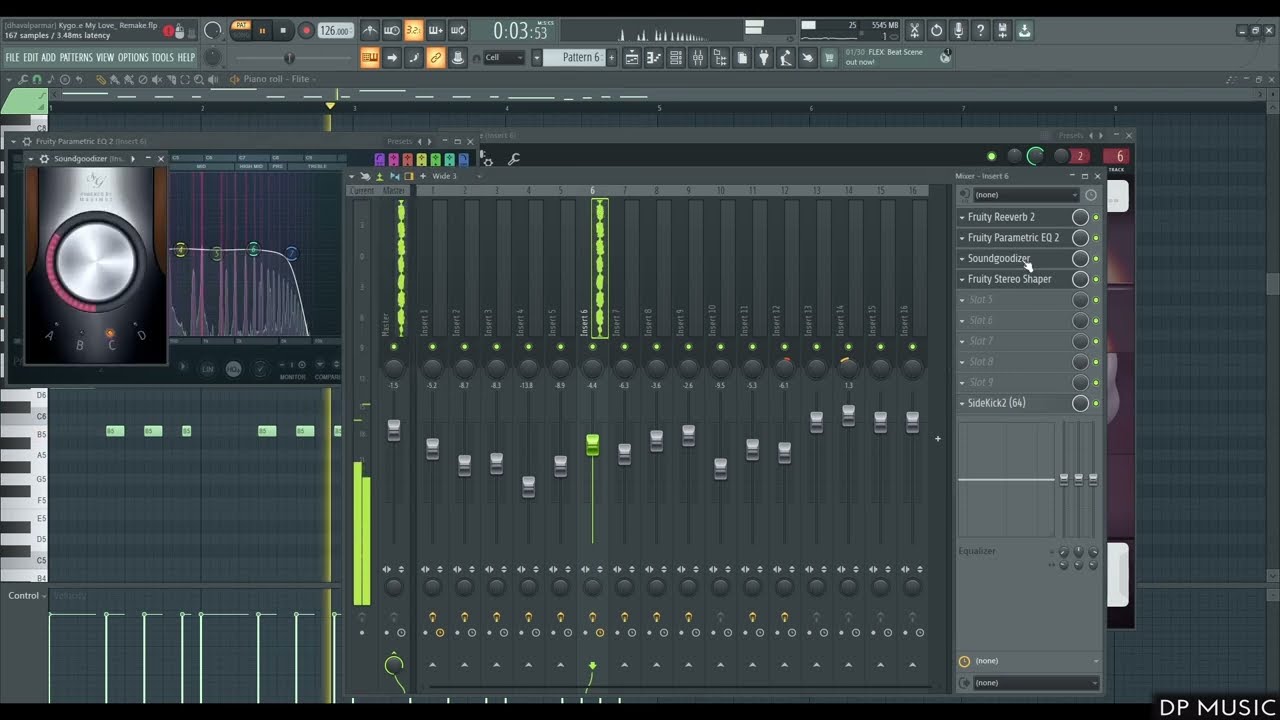Click the shopping cart content library icon
Viewport: 1280px width, 720px height.
(829, 58)
